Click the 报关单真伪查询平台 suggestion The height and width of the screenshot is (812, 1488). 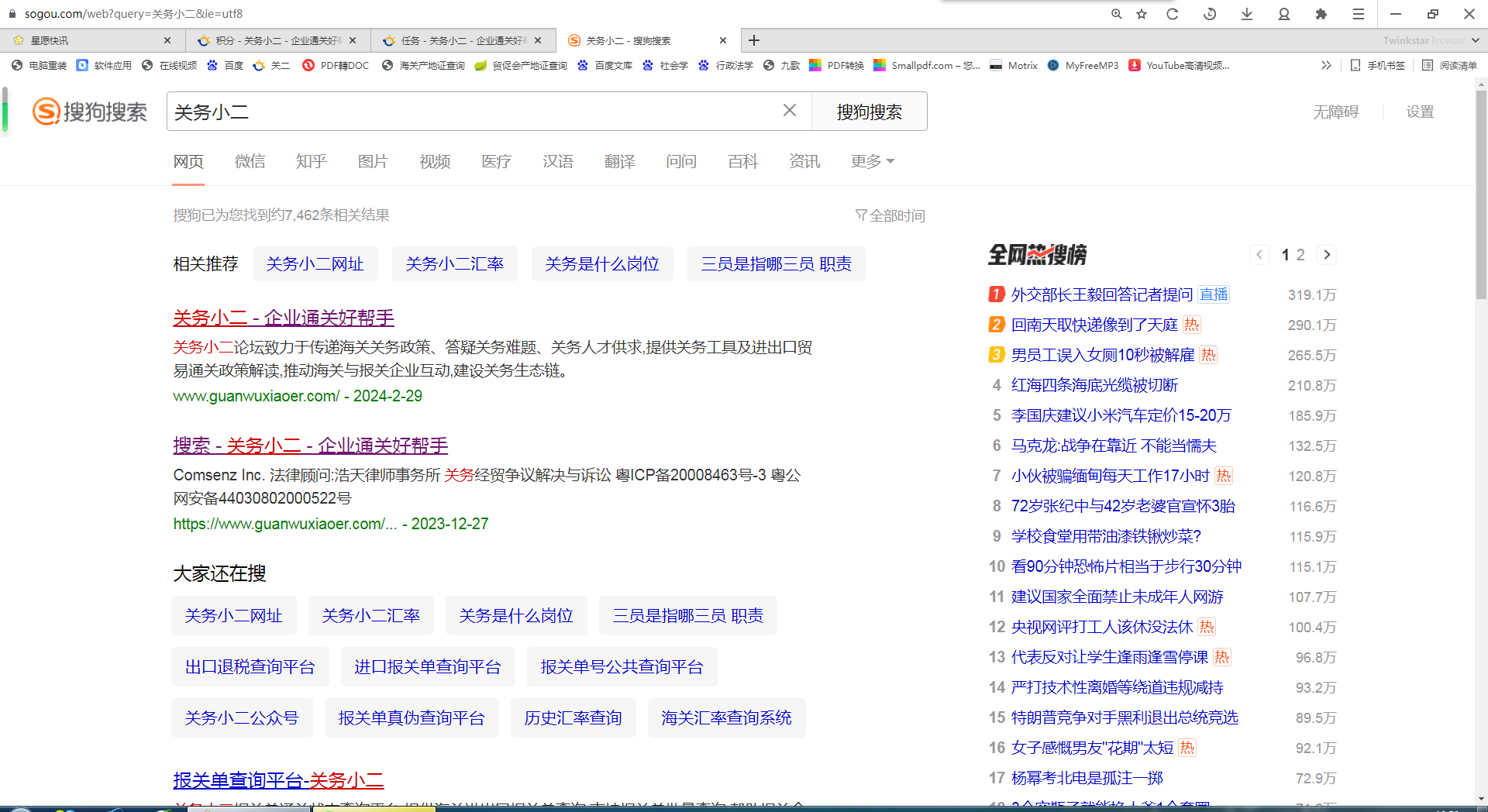(411, 718)
